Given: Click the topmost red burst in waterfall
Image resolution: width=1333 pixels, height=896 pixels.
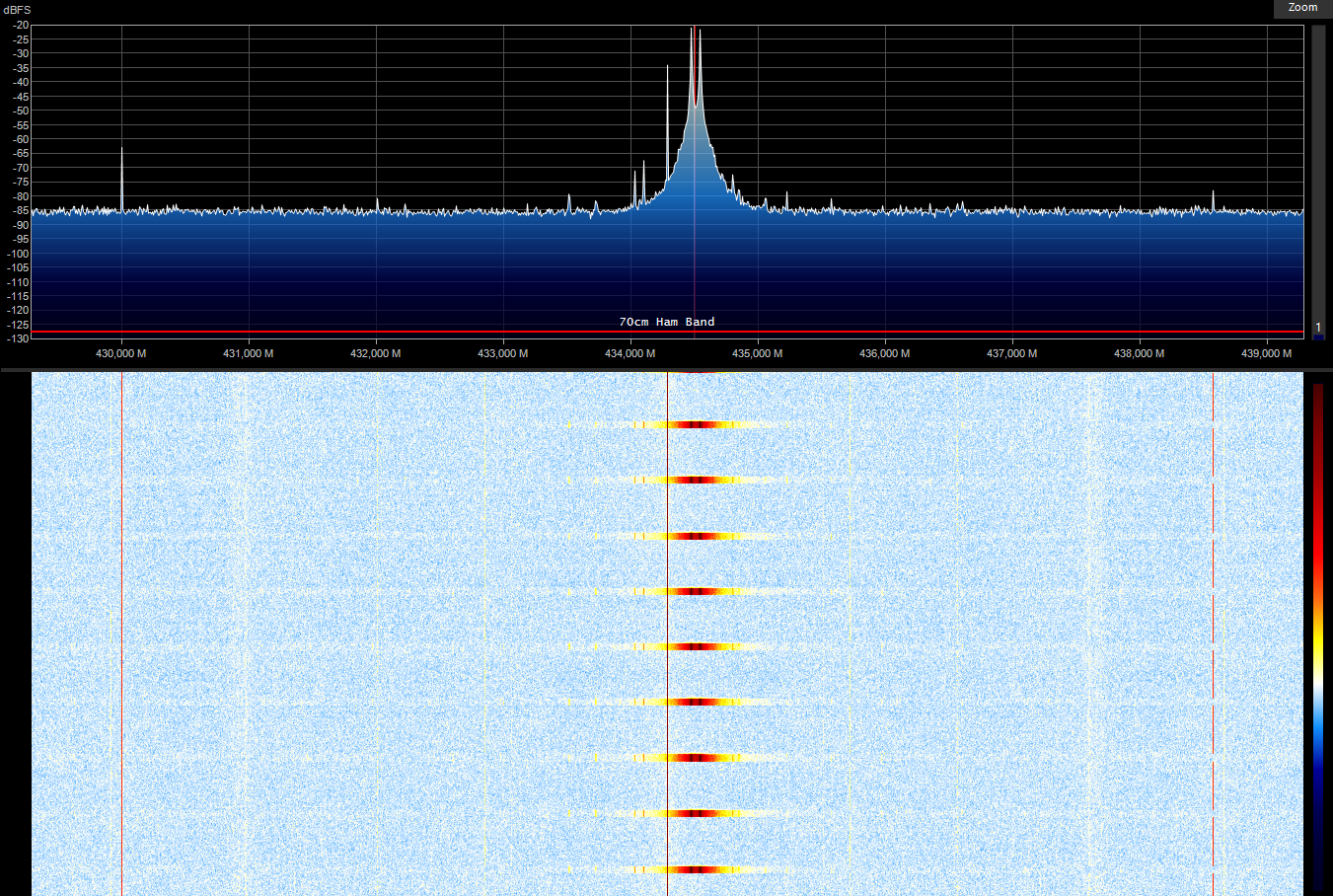Looking at the screenshot, I should tap(698, 424).
